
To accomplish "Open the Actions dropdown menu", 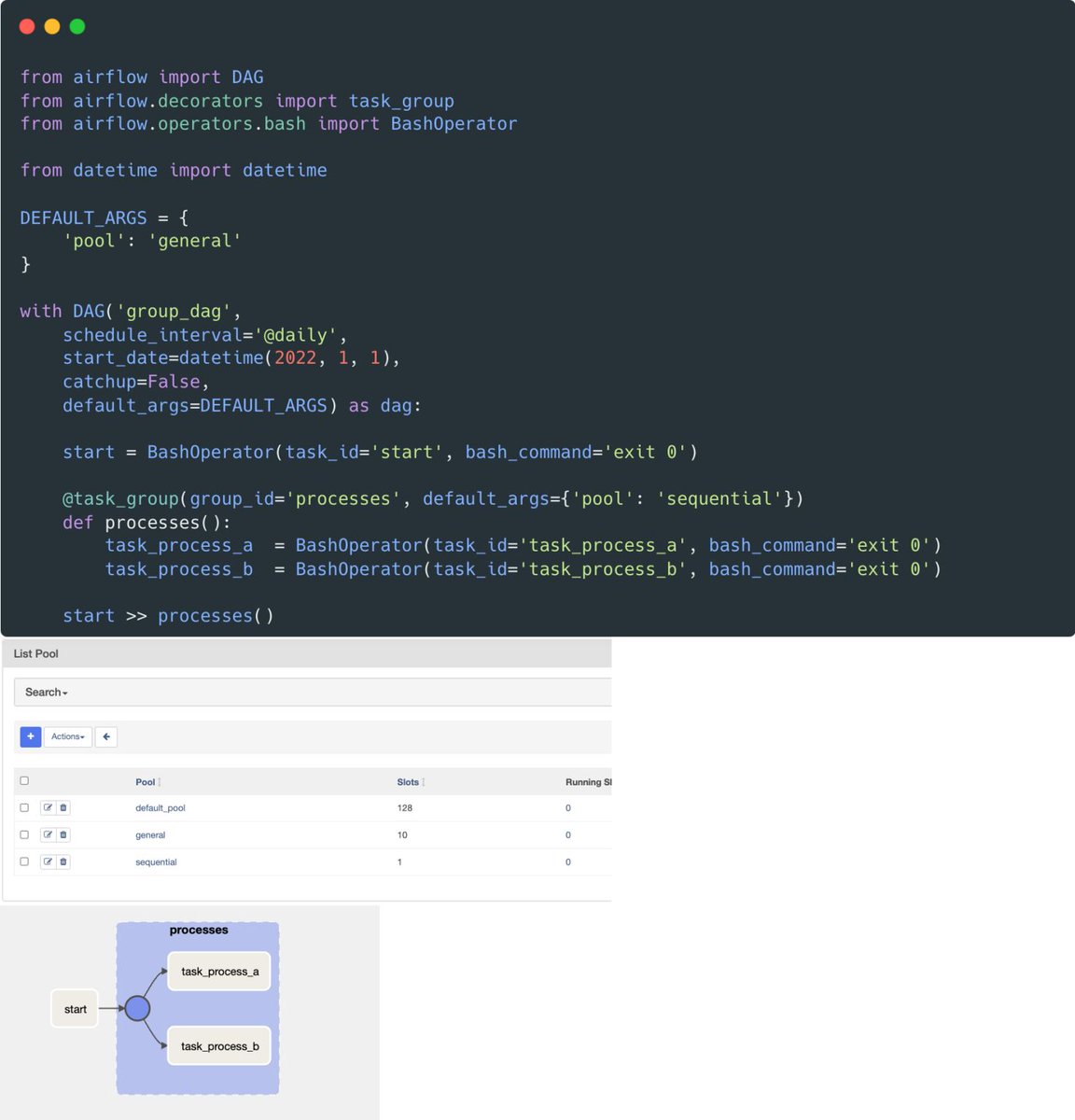I will [x=68, y=736].
